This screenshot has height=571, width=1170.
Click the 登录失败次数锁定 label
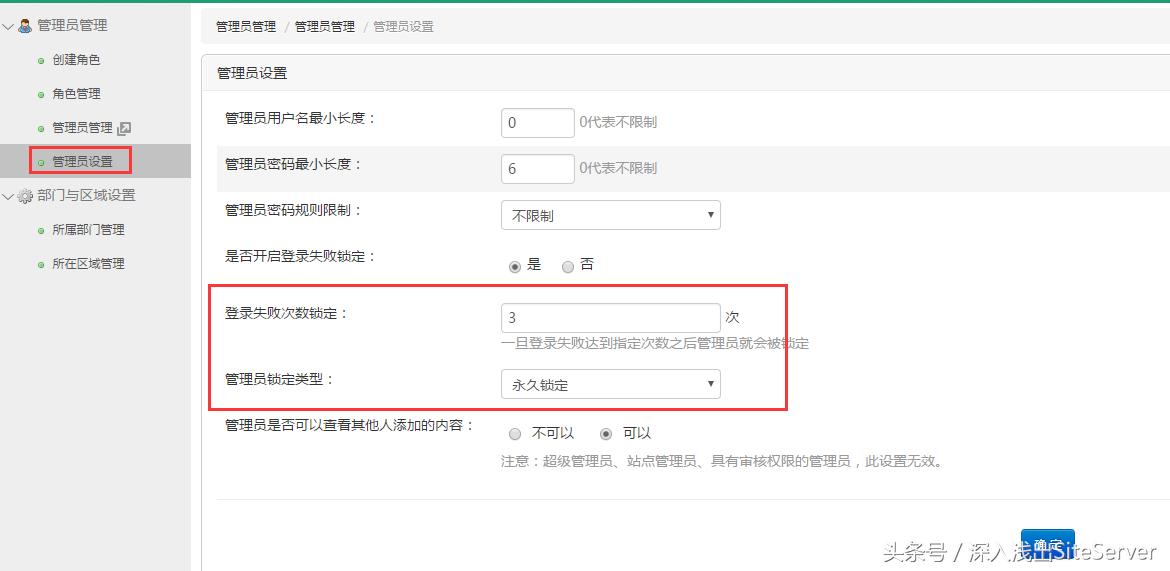point(287,313)
